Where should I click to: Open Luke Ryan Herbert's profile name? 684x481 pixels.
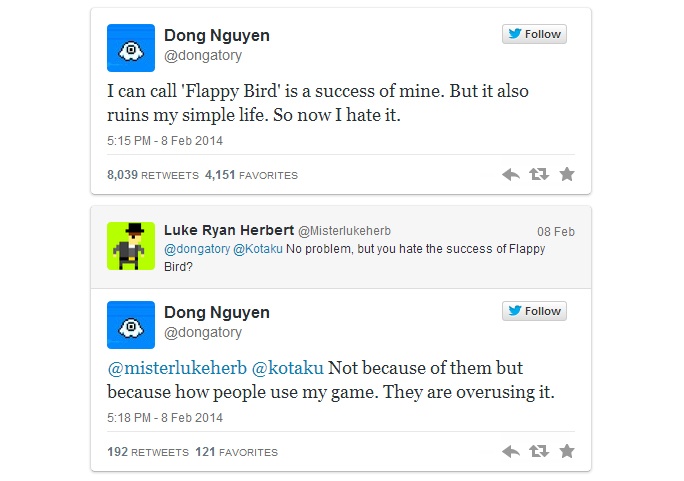click(227, 230)
